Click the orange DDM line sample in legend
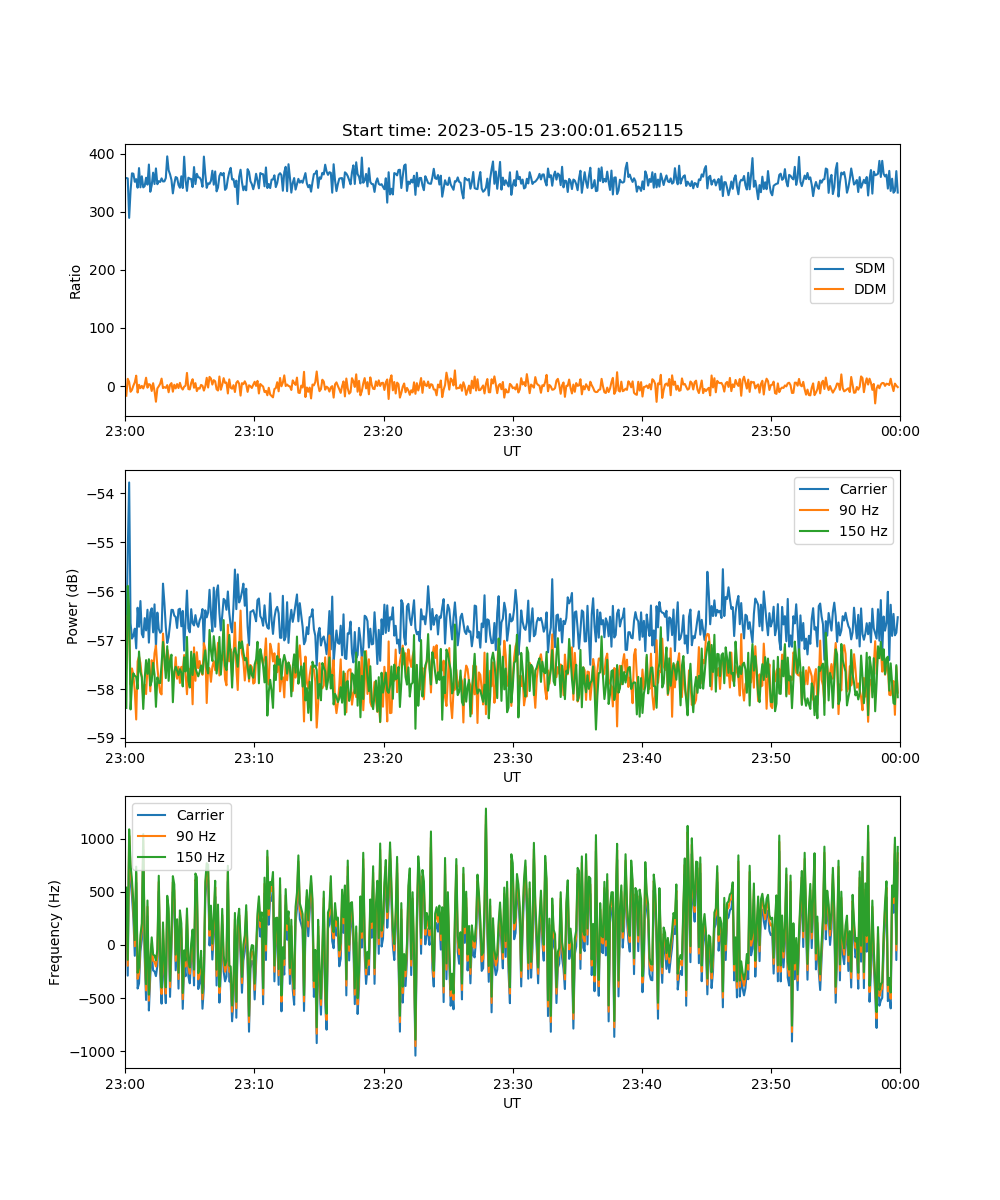This screenshot has width=1000, height=1200. click(831, 290)
